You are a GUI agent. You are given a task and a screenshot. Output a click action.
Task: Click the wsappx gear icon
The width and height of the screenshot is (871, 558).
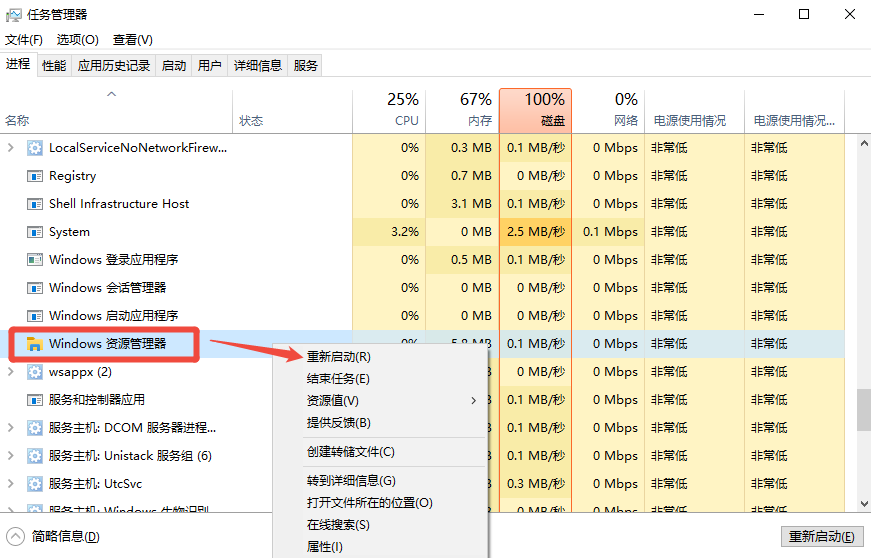click(34, 372)
